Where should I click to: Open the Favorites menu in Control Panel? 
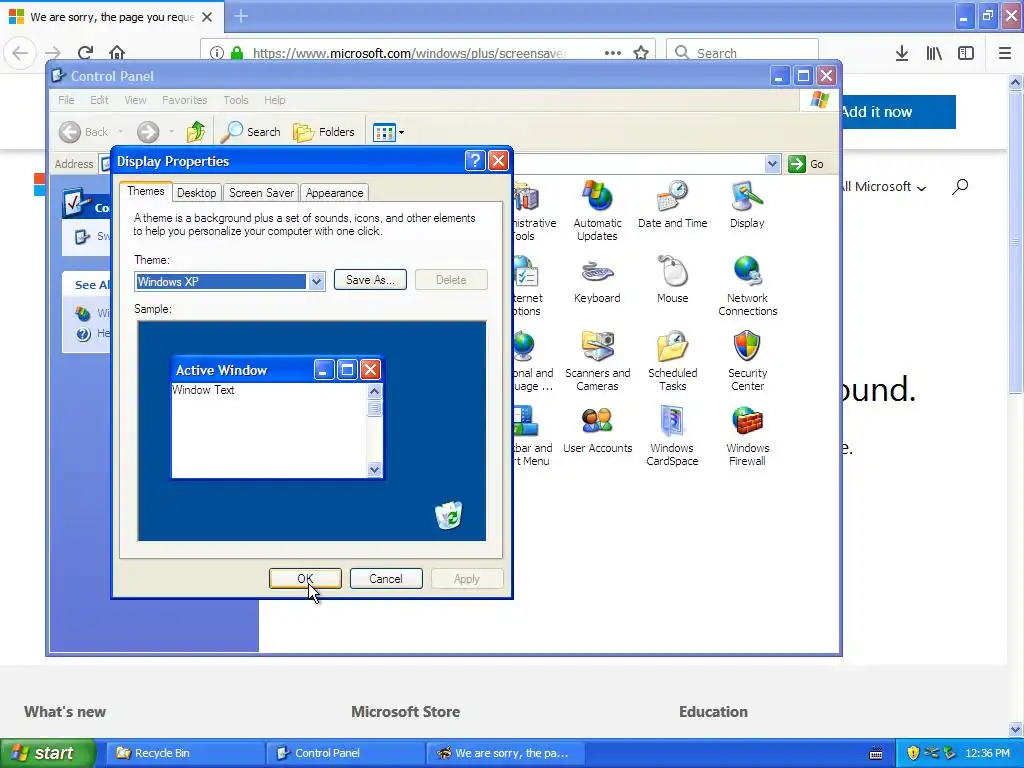pyautogui.click(x=184, y=100)
